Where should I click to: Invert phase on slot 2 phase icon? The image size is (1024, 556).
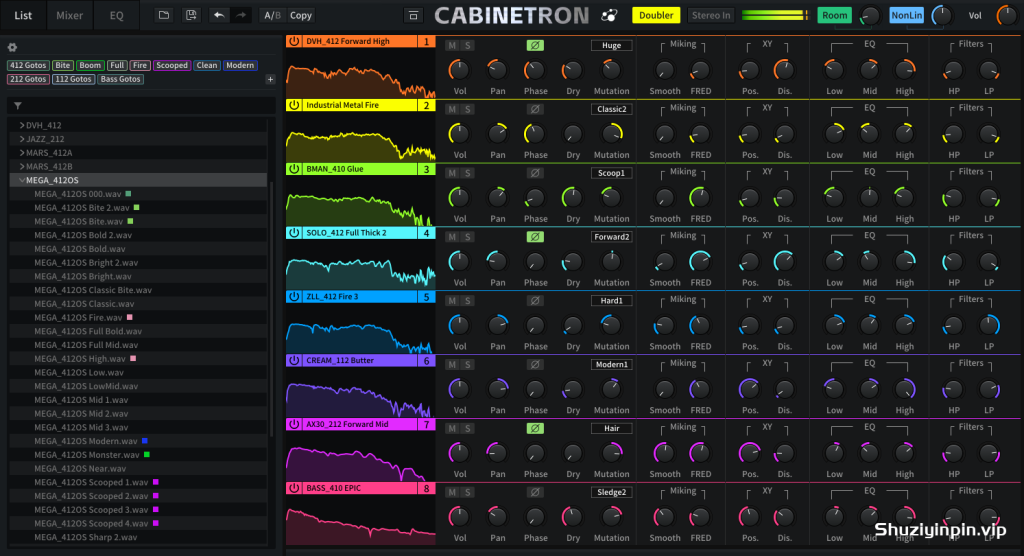535,109
